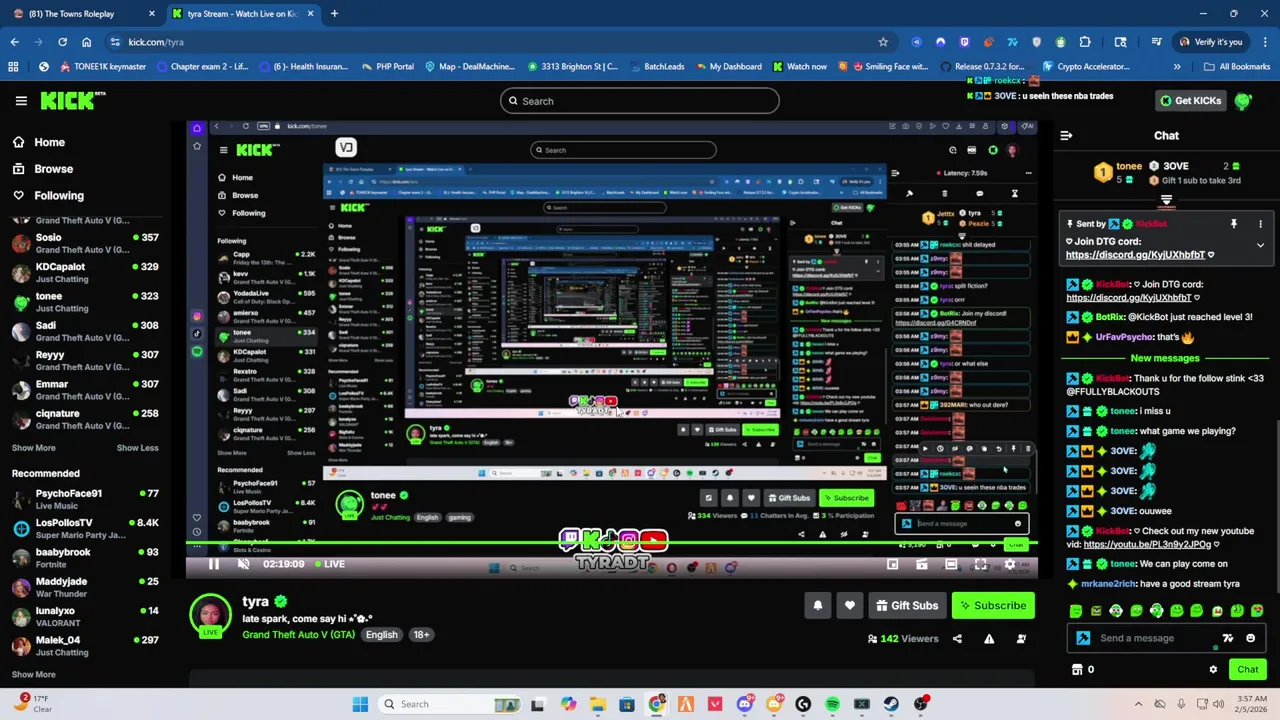Viewport: 1280px width, 720px height.
Task: Open PsychoFace91 recommended channel
Action: (85, 499)
